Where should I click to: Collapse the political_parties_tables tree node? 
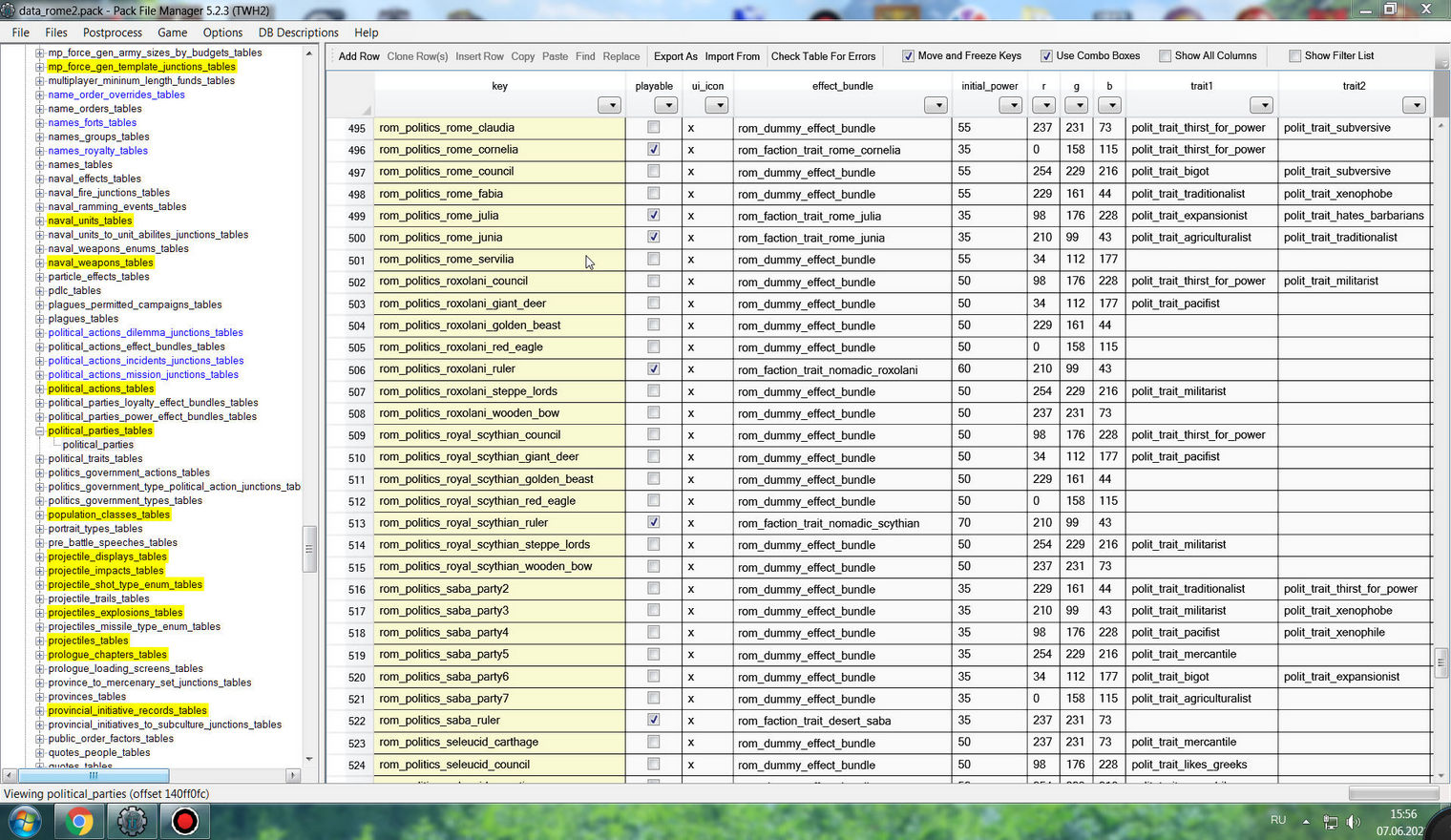click(x=40, y=430)
